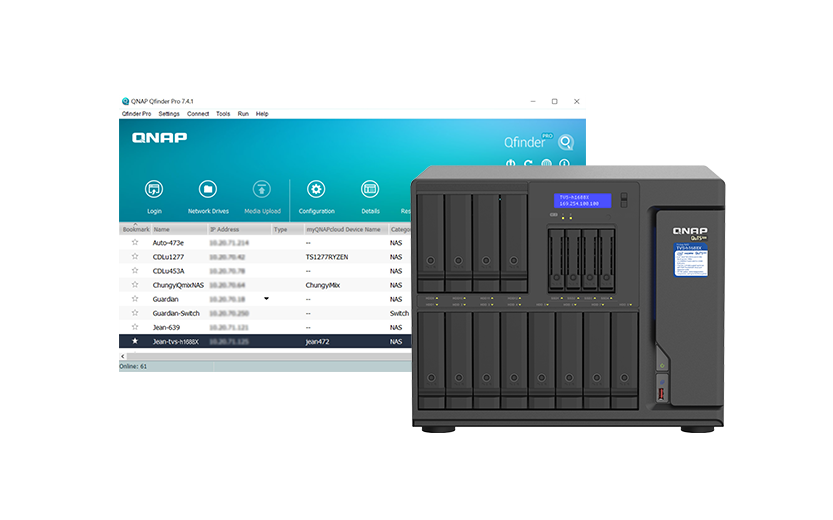The height and width of the screenshot is (520, 833).
Task: Unbookmark the Jean-tvs-h1688X device star
Action: tap(135, 341)
